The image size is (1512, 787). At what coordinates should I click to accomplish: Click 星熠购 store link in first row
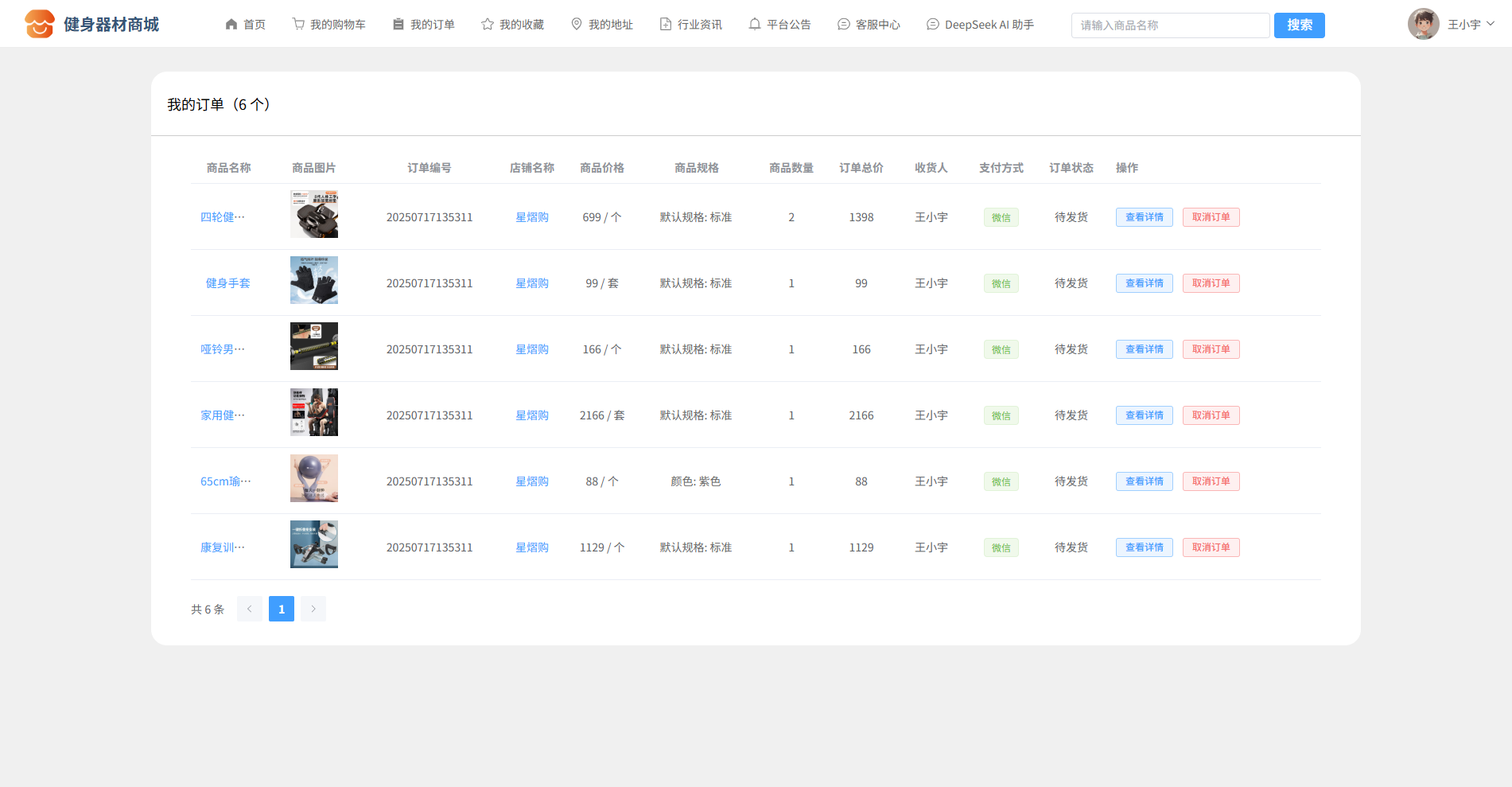532,217
